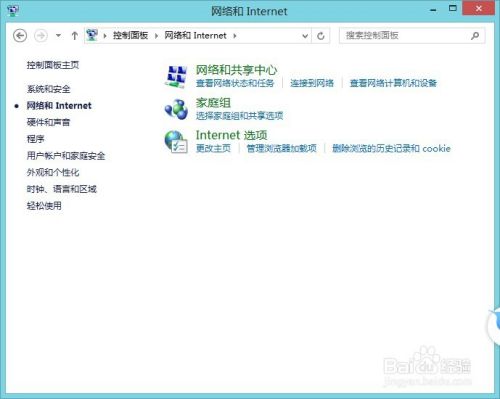The height and width of the screenshot is (399, 500).
Task: Maximize the 网络和 Internet window
Action: pos(453,9)
